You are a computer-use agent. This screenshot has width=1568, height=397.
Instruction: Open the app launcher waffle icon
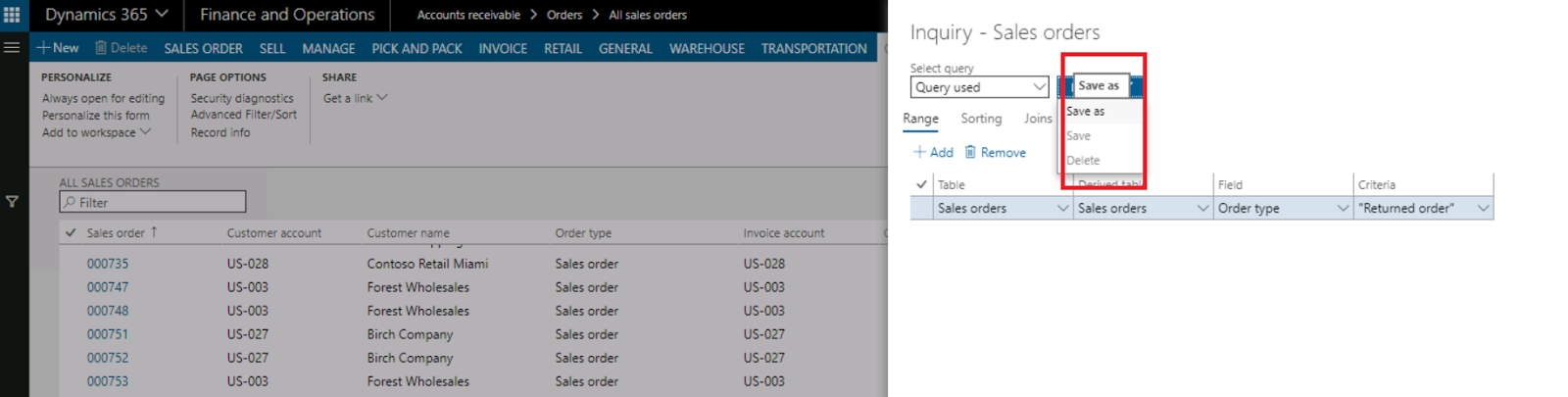pyautogui.click(x=12, y=15)
